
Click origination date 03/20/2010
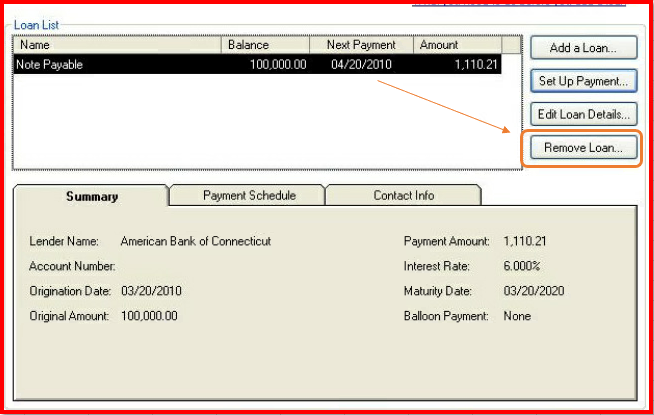pos(151,291)
